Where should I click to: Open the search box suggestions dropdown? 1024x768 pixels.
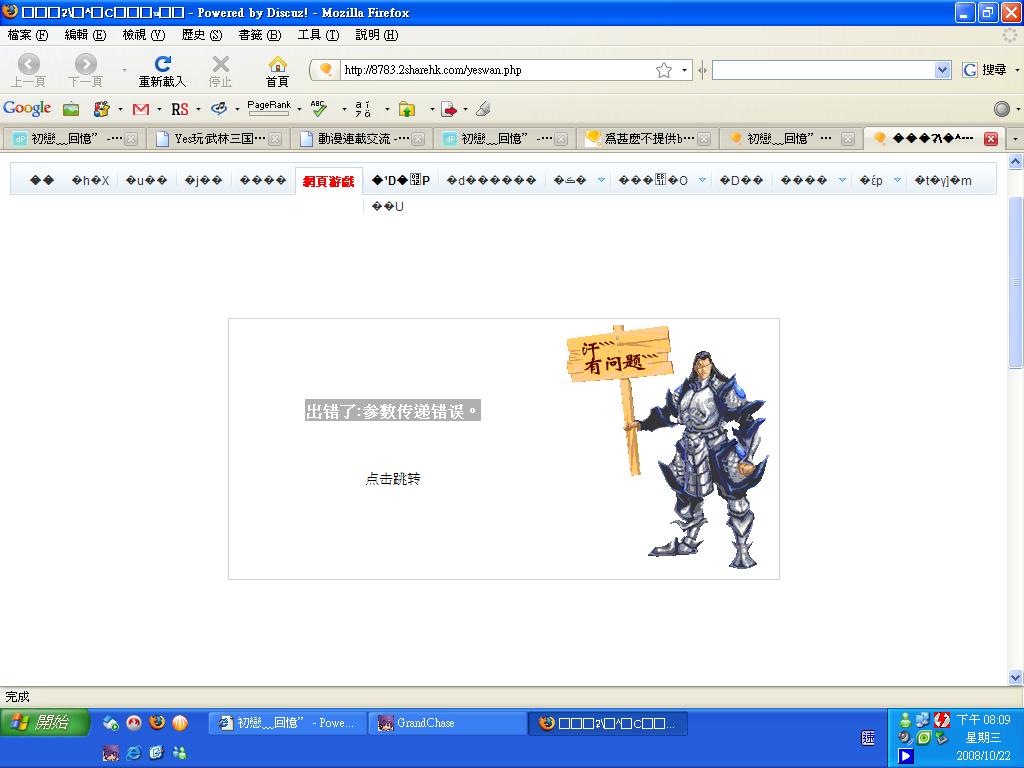[x=942, y=70]
